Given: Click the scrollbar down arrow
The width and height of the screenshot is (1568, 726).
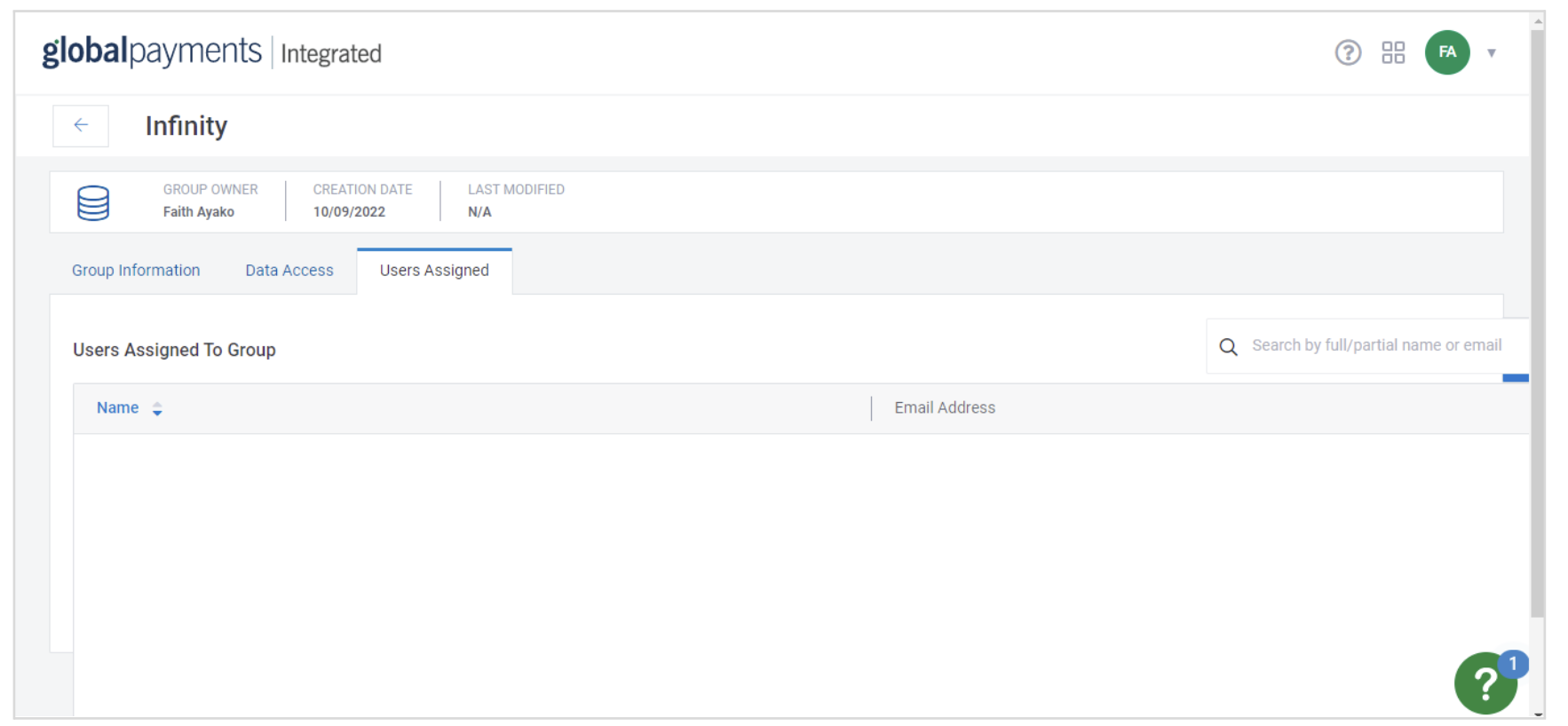Looking at the screenshot, I should click(x=1538, y=714).
